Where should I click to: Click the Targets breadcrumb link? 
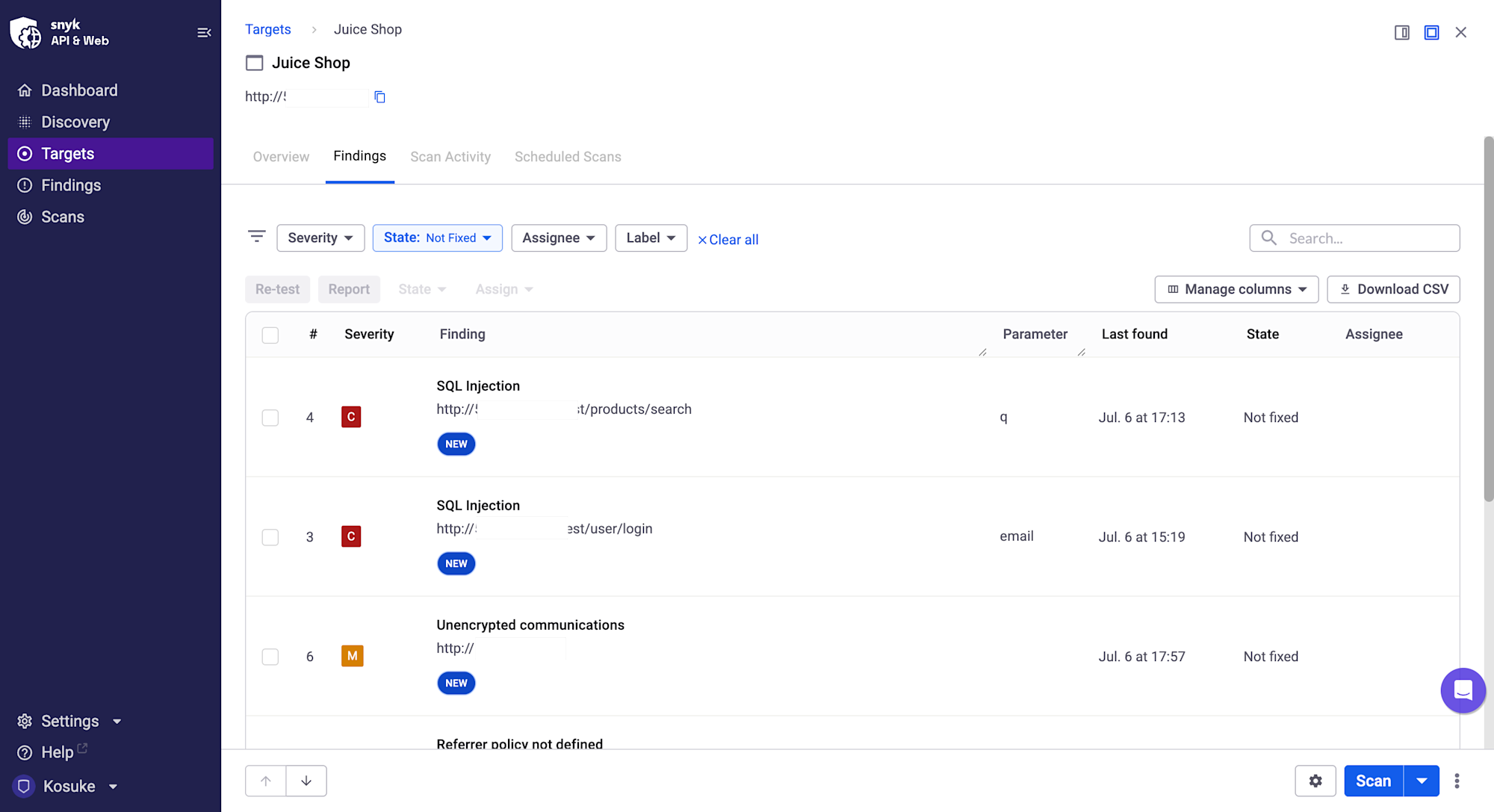click(x=268, y=29)
